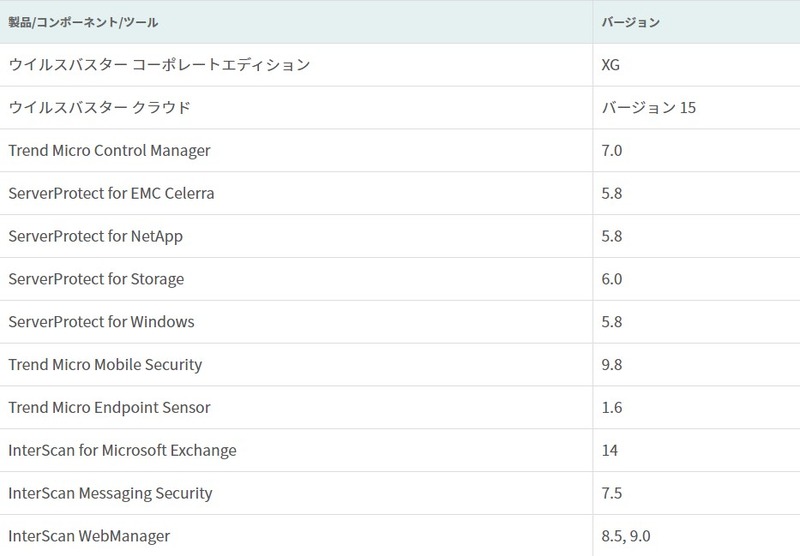
Task: Select InterScan WebManager product name
Action: (x=89, y=536)
